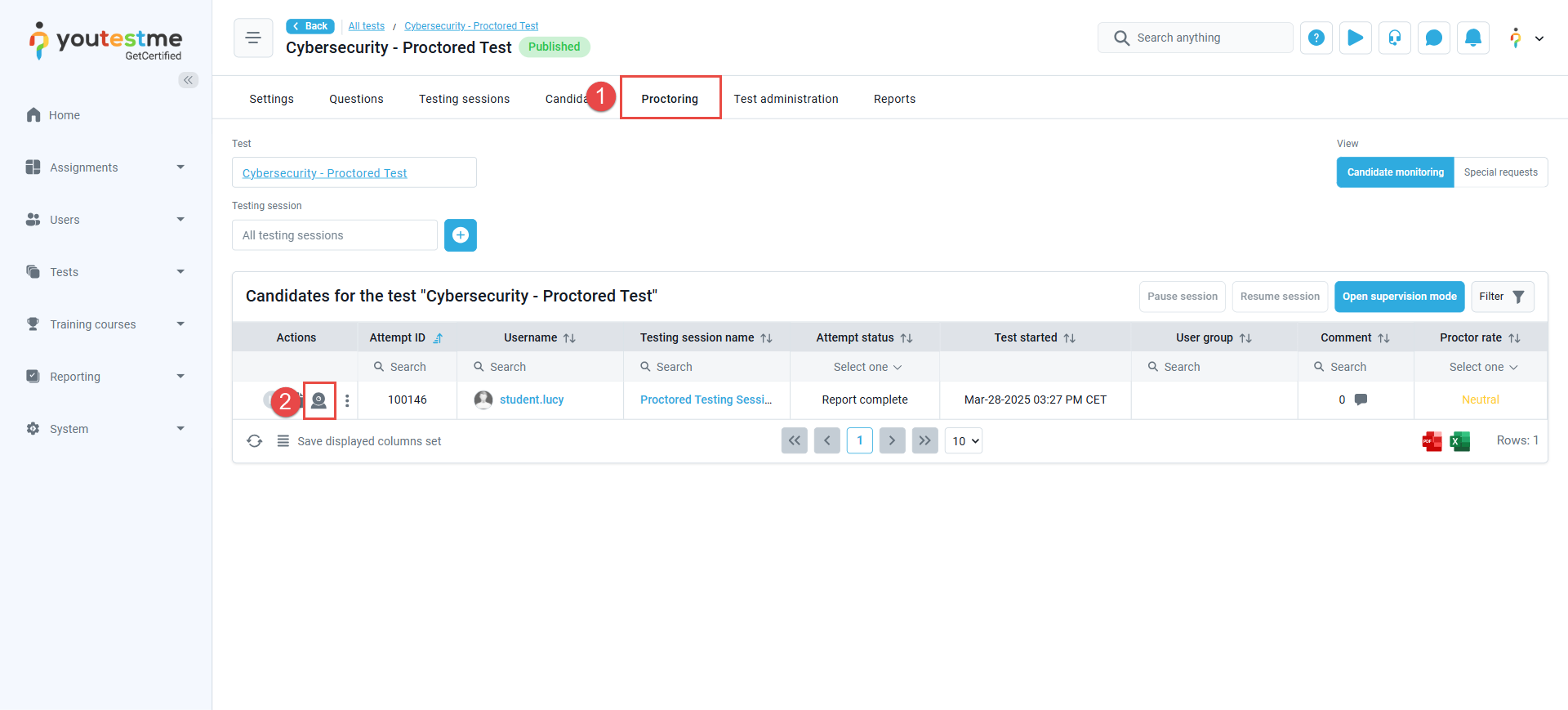
Task: Open the Attempt status filter dropdown
Action: tap(866, 368)
